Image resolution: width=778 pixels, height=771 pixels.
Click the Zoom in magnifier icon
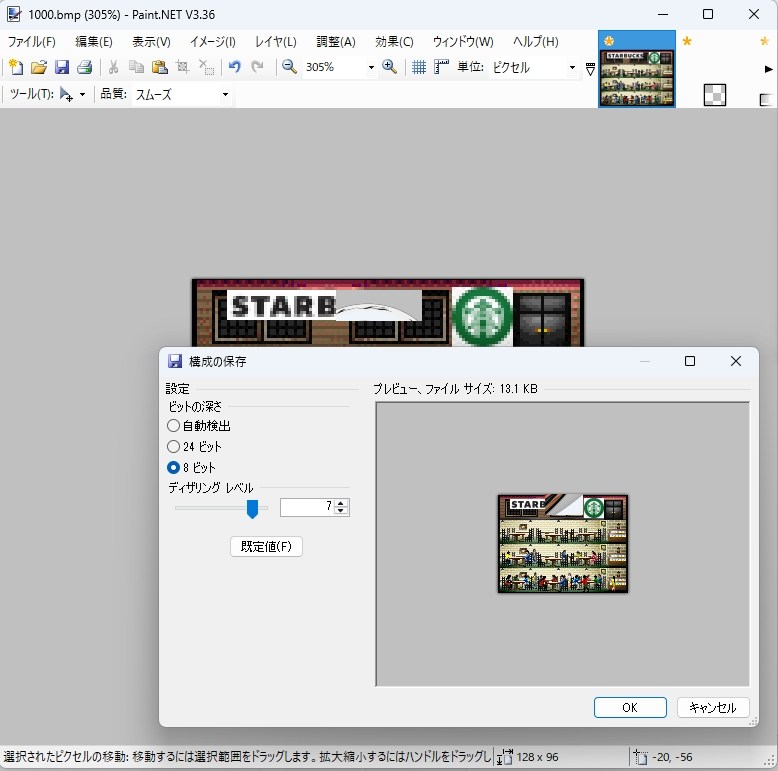390,67
